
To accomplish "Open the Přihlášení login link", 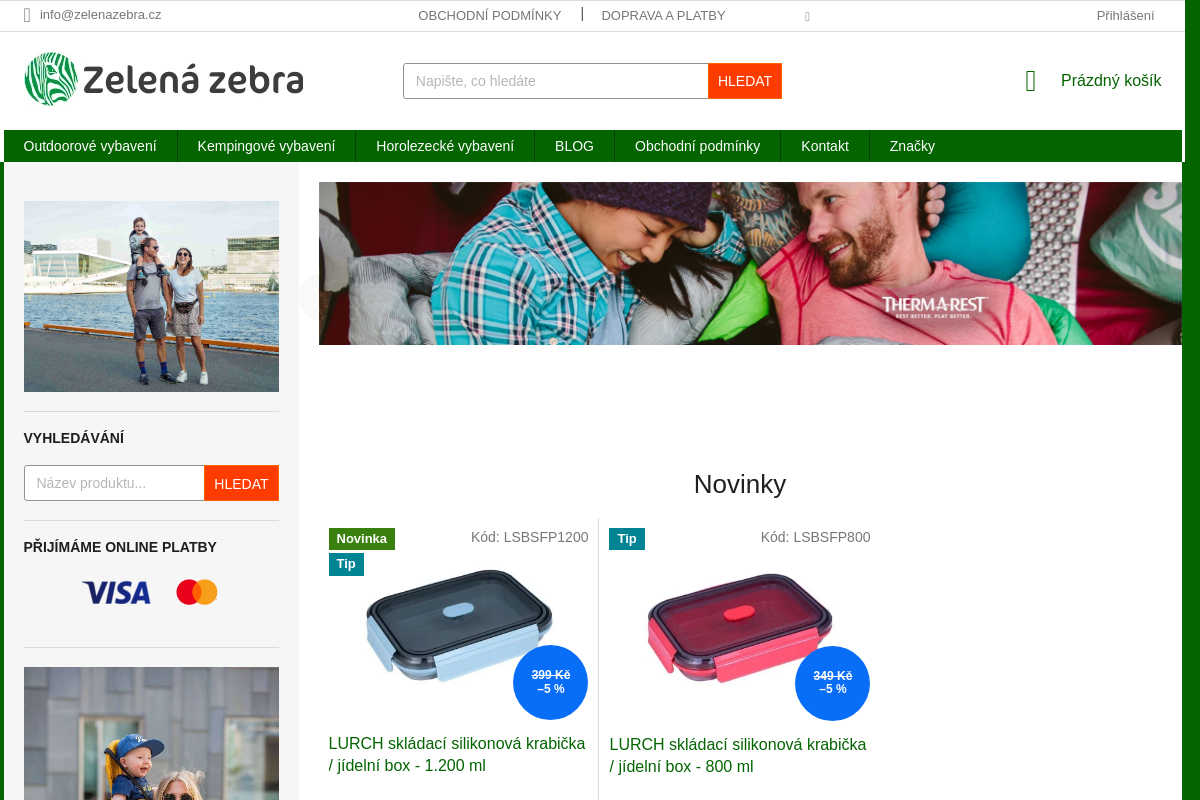I will coord(1125,15).
